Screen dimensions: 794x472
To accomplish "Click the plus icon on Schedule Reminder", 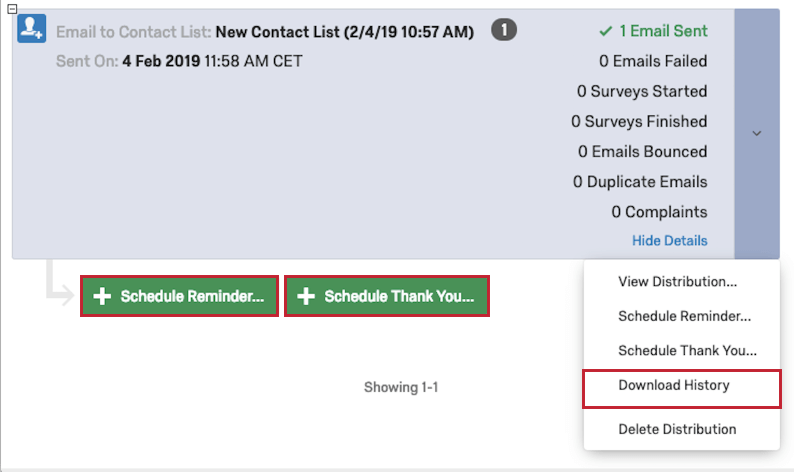I will tap(102, 296).
